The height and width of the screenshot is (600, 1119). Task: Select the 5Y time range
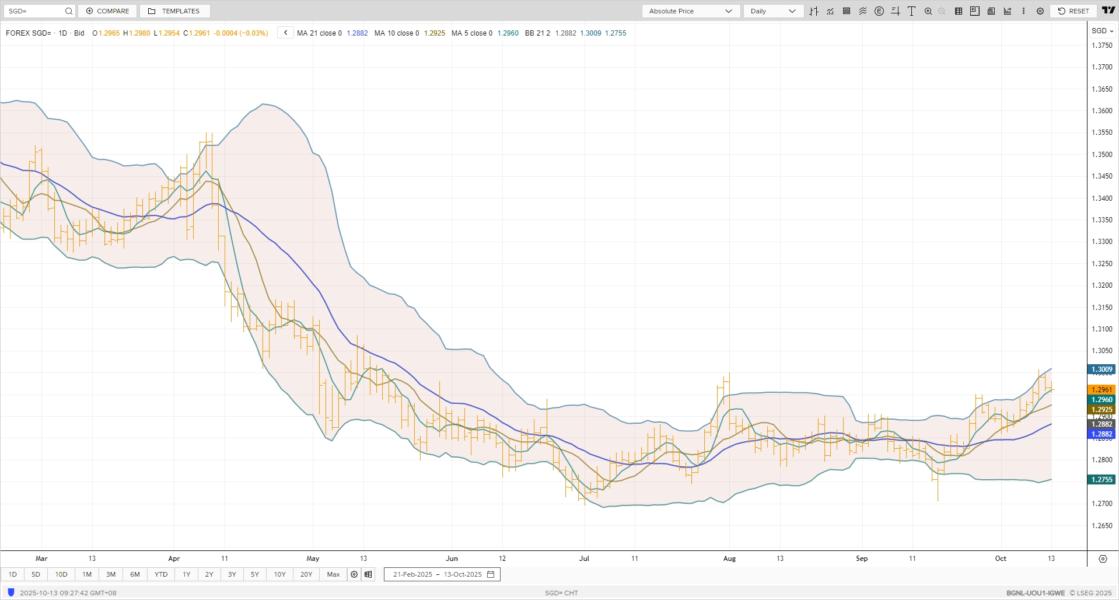click(x=255, y=574)
